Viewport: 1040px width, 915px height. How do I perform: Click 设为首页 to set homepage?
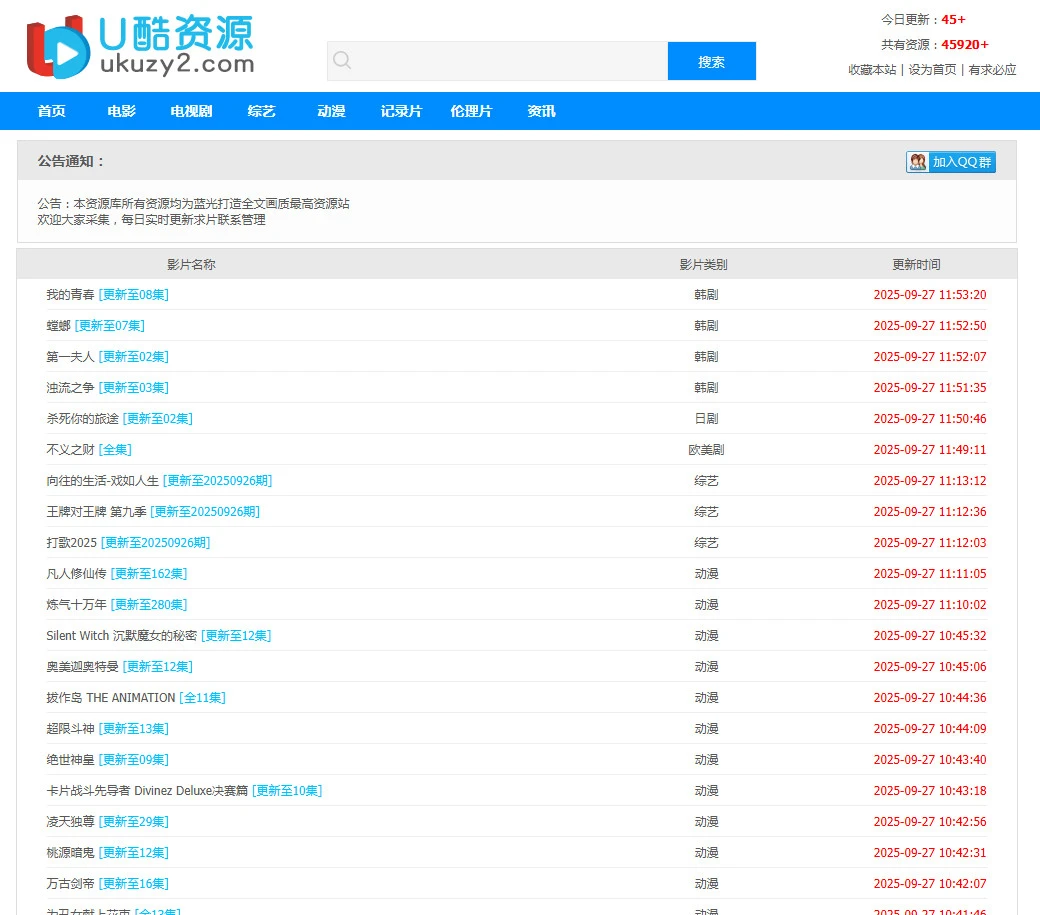[931, 70]
